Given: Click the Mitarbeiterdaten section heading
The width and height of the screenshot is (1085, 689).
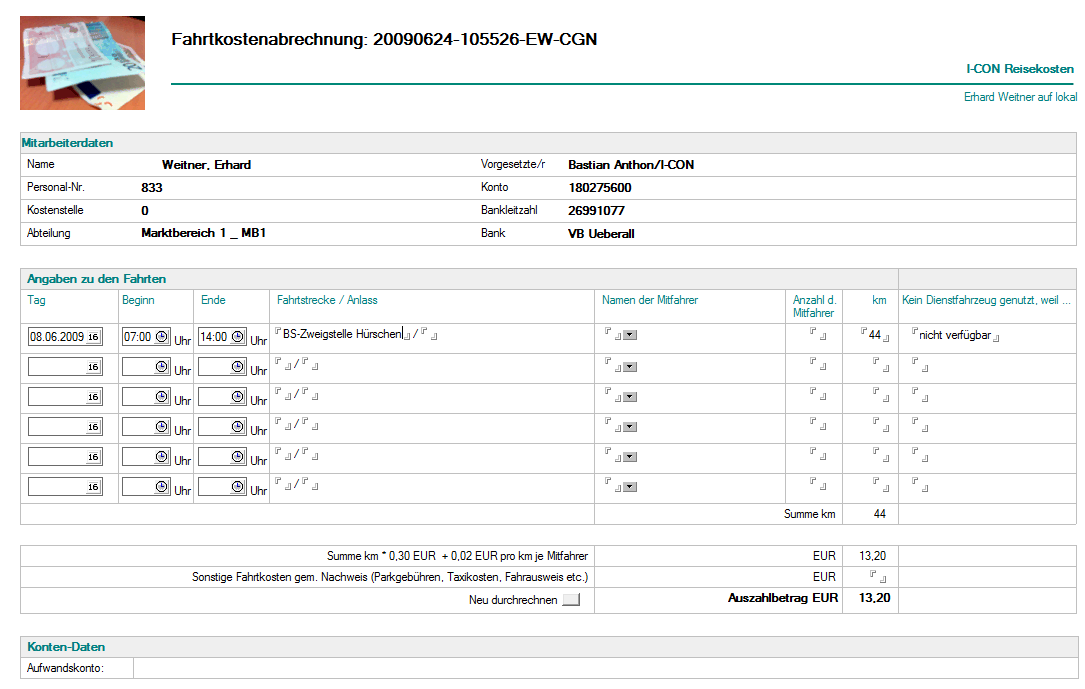Looking at the screenshot, I should [x=67, y=143].
